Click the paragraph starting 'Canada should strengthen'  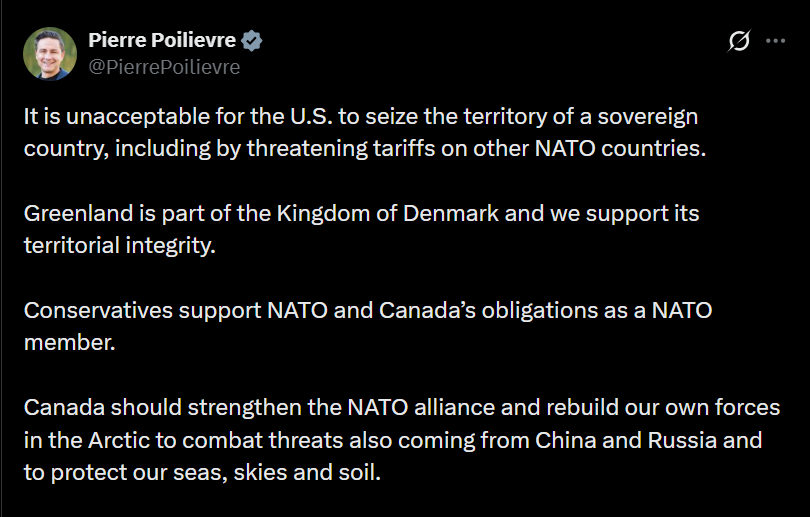point(400,439)
